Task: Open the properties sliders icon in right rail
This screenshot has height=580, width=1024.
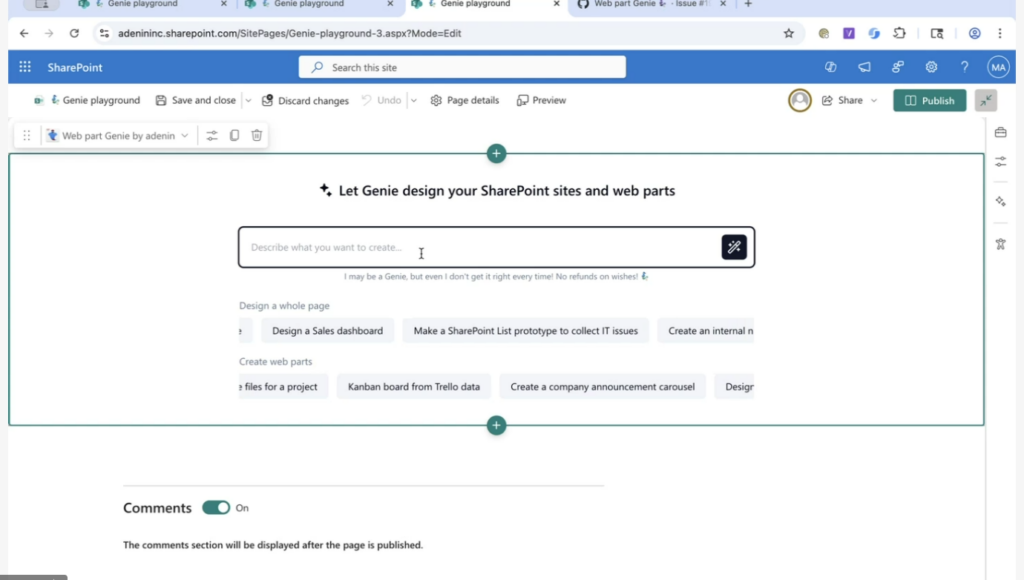Action: [1000, 161]
